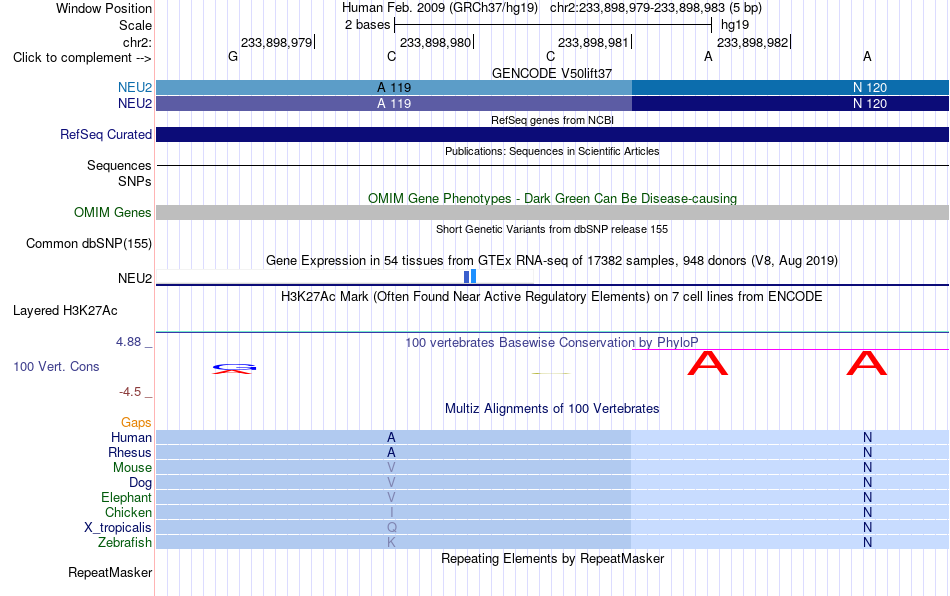Click the RepeatMasker track label
The height and width of the screenshot is (596, 950).
pos(110,573)
